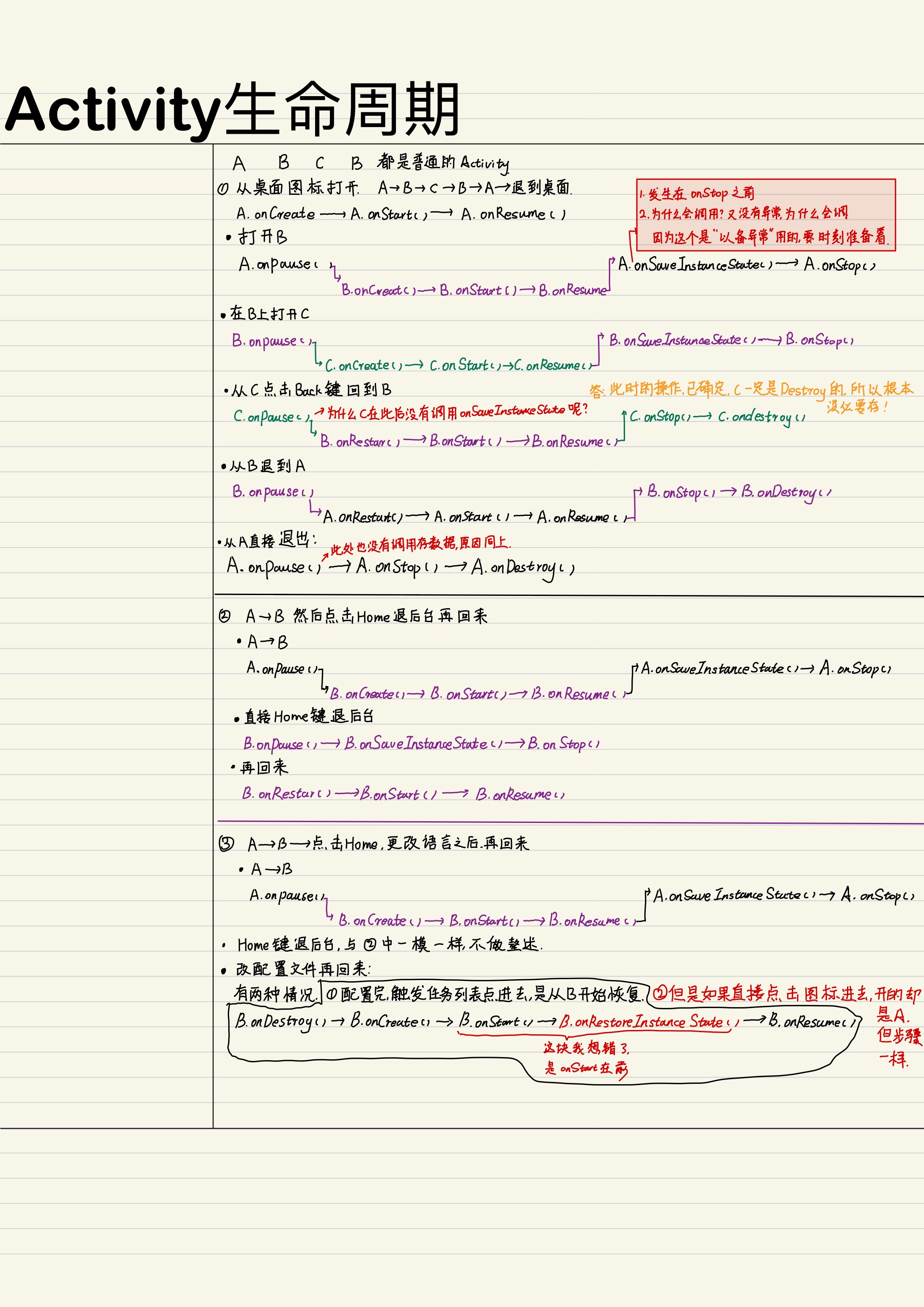Click the "A.onDestroy()" text in the exit sequence
Image resolution: width=924 pixels, height=1307 pixels.
pyautogui.click(x=523, y=568)
